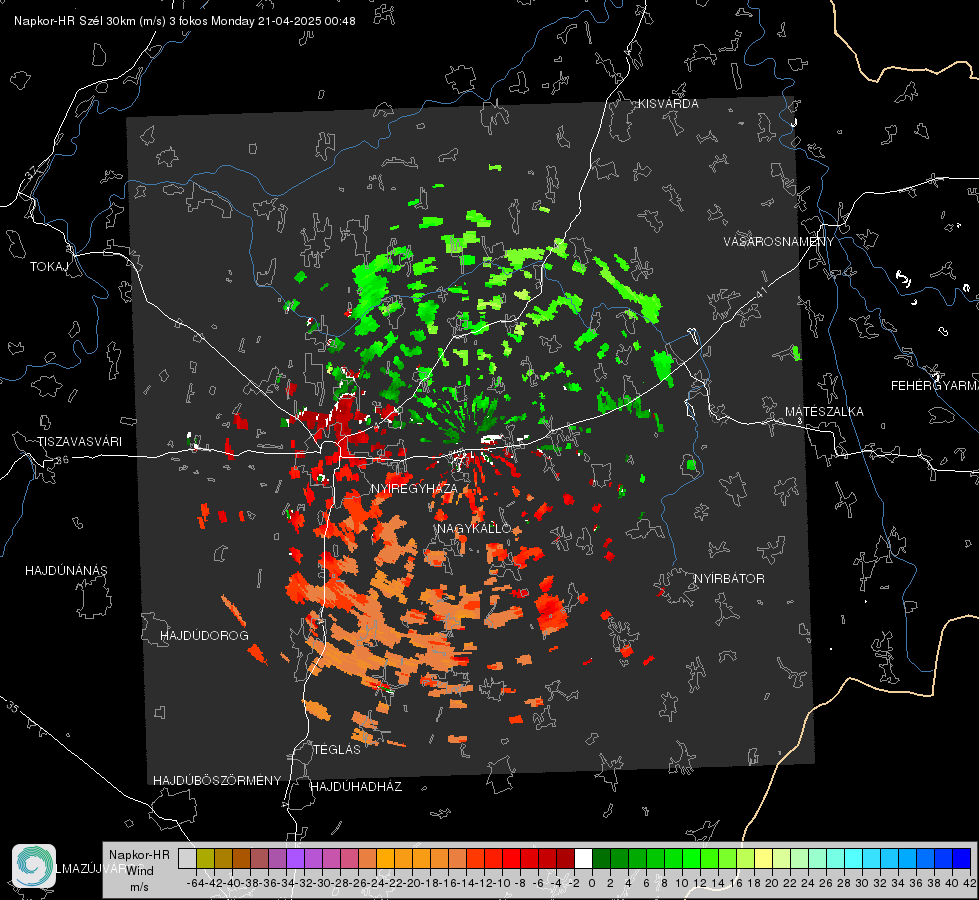Pick the bright green swatch between 10 and 12
This screenshot has width=979, height=900.
click(x=691, y=858)
